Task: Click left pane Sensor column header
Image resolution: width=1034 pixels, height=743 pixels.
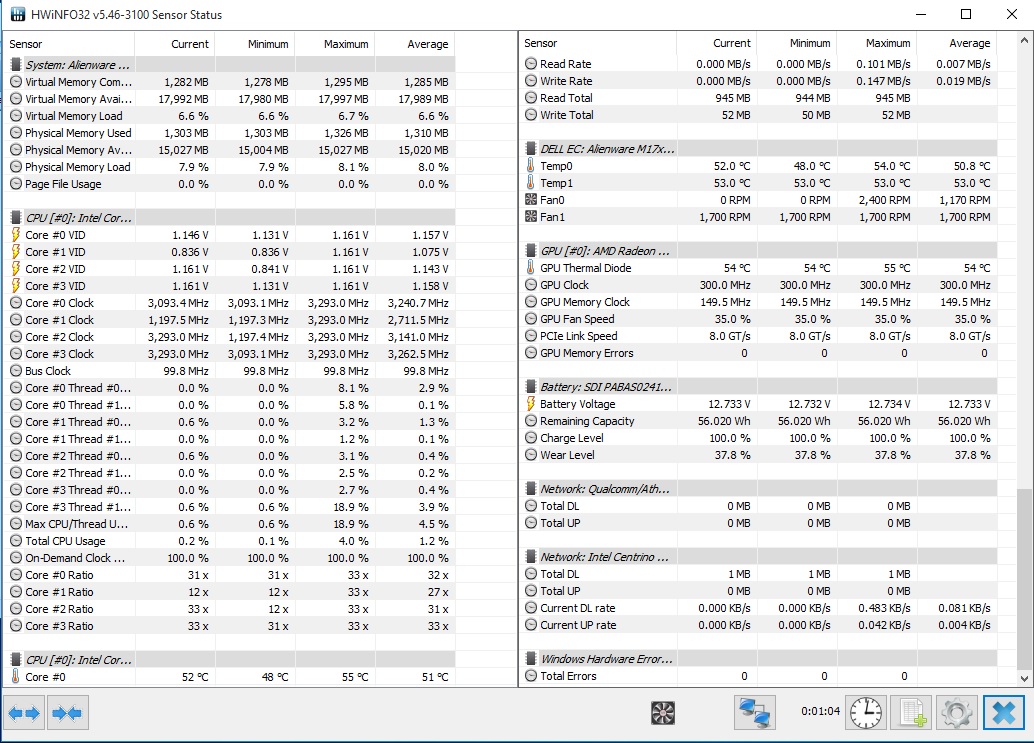Action: 71,44
